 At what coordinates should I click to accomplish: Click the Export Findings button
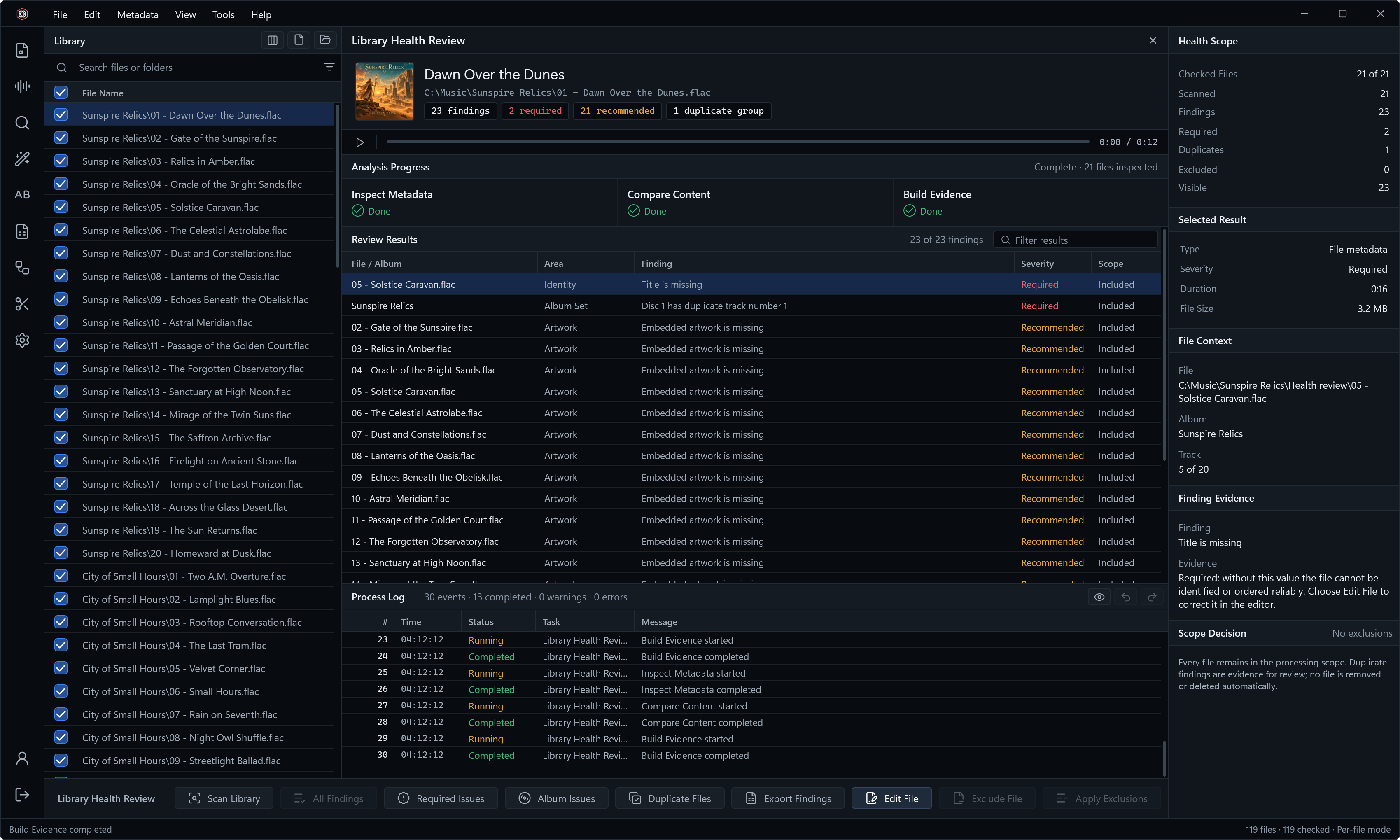pyautogui.click(x=788, y=798)
